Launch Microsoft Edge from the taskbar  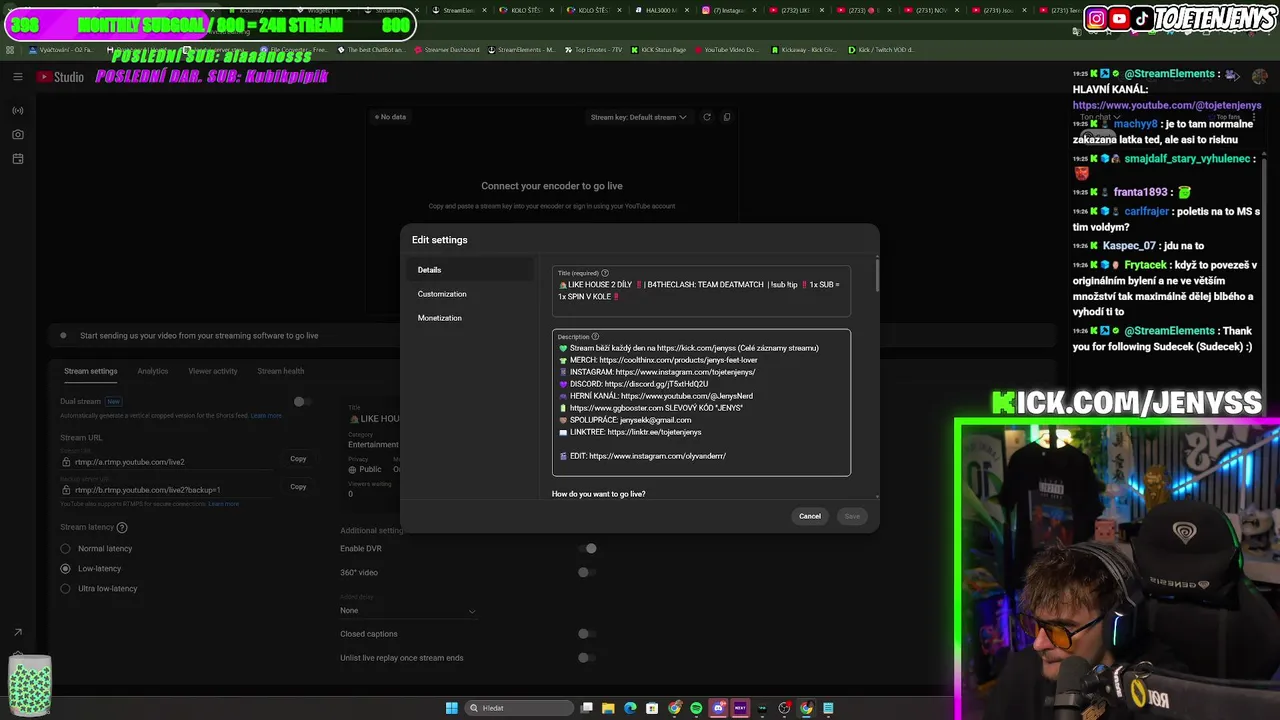click(630, 708)
